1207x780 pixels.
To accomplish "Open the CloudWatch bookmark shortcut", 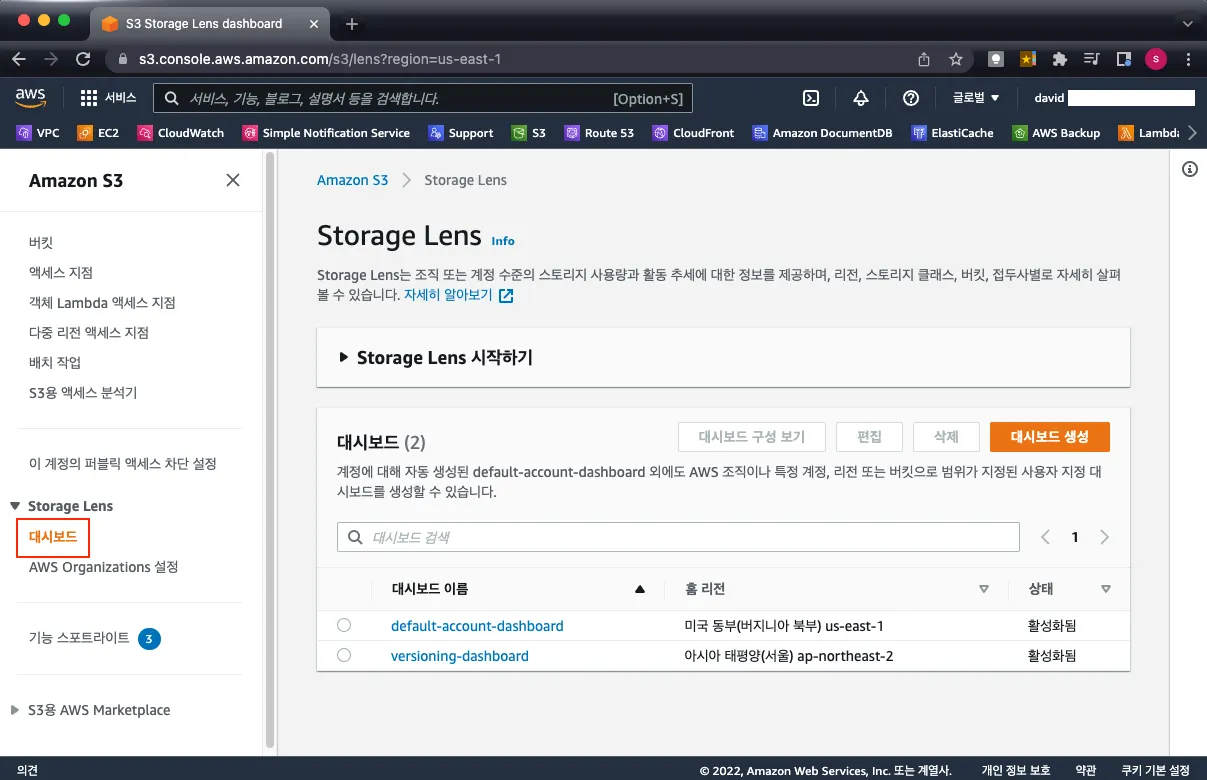I will pos(180,132).
